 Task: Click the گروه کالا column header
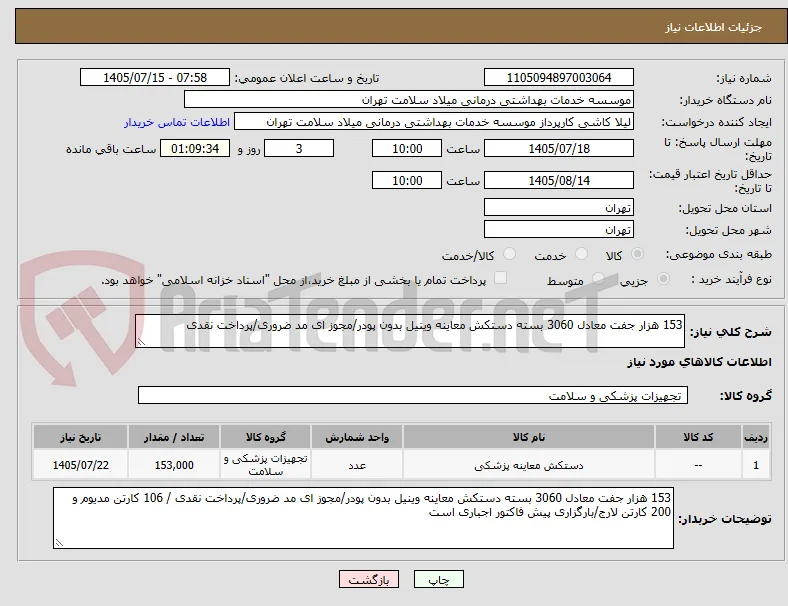pyautogui.click(x=265, y=437)
